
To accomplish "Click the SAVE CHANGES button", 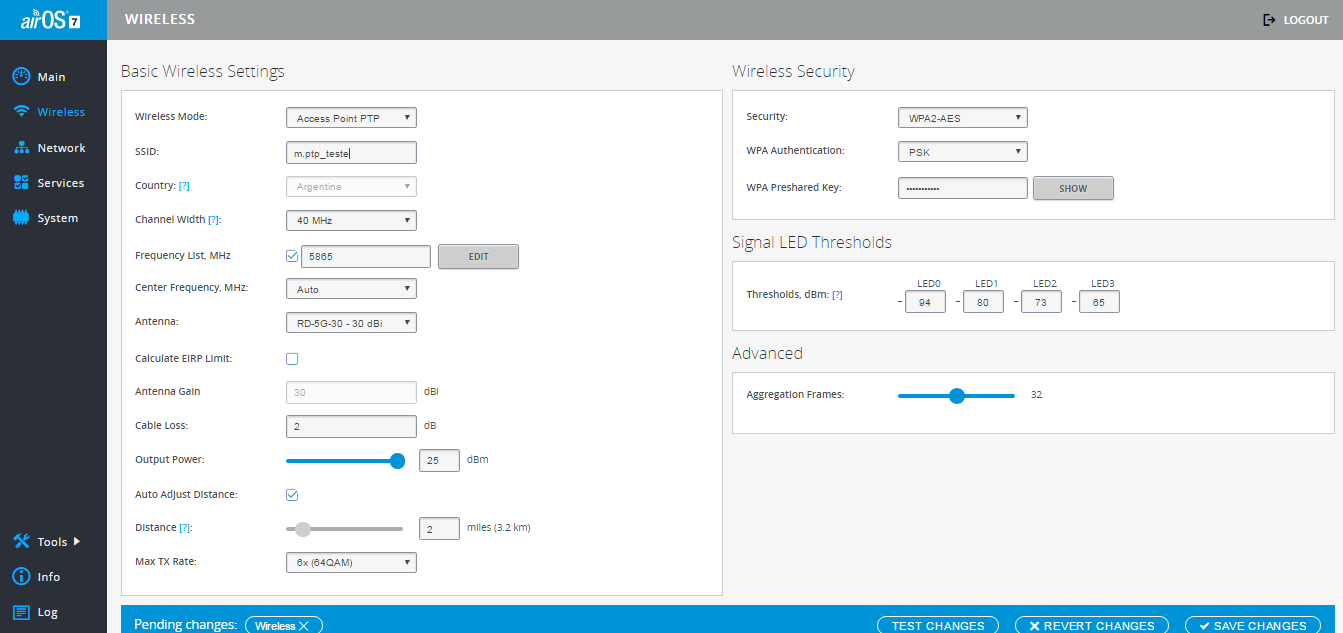I will pos(1253,626).
